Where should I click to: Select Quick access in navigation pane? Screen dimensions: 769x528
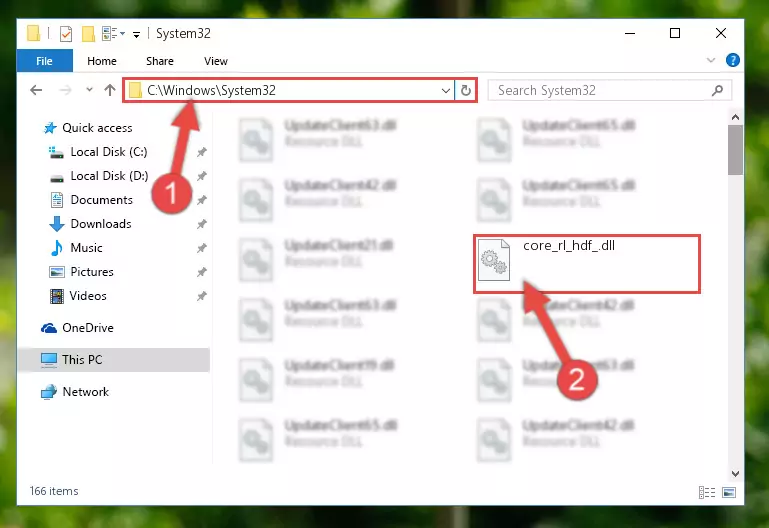tap(88, 128)
